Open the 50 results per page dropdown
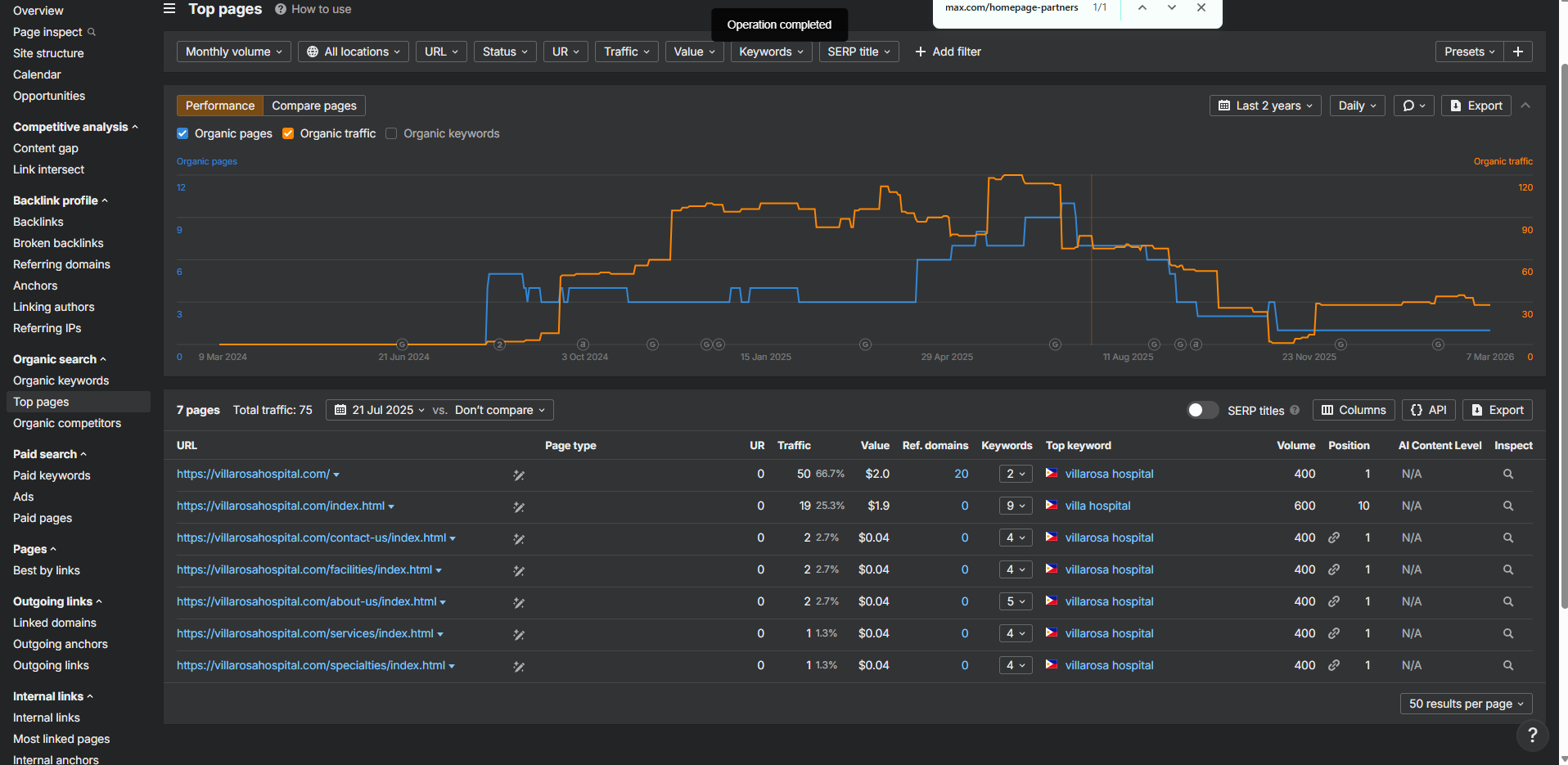The image size is (1568, 765). click(x=1466, y=704)
